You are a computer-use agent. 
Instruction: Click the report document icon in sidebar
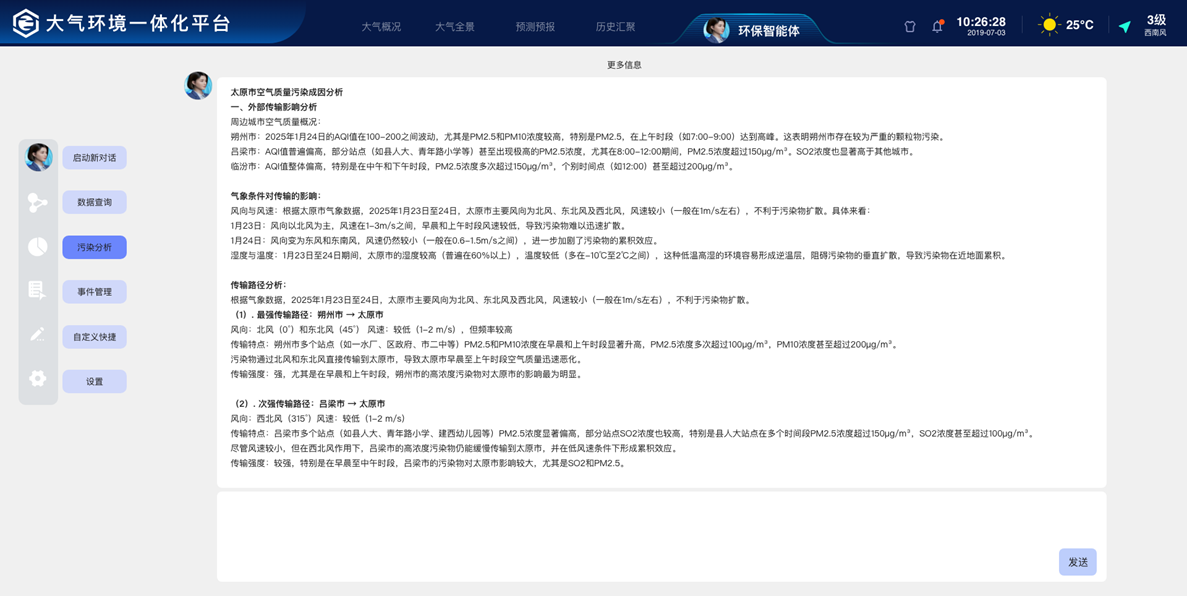[38, 291]
